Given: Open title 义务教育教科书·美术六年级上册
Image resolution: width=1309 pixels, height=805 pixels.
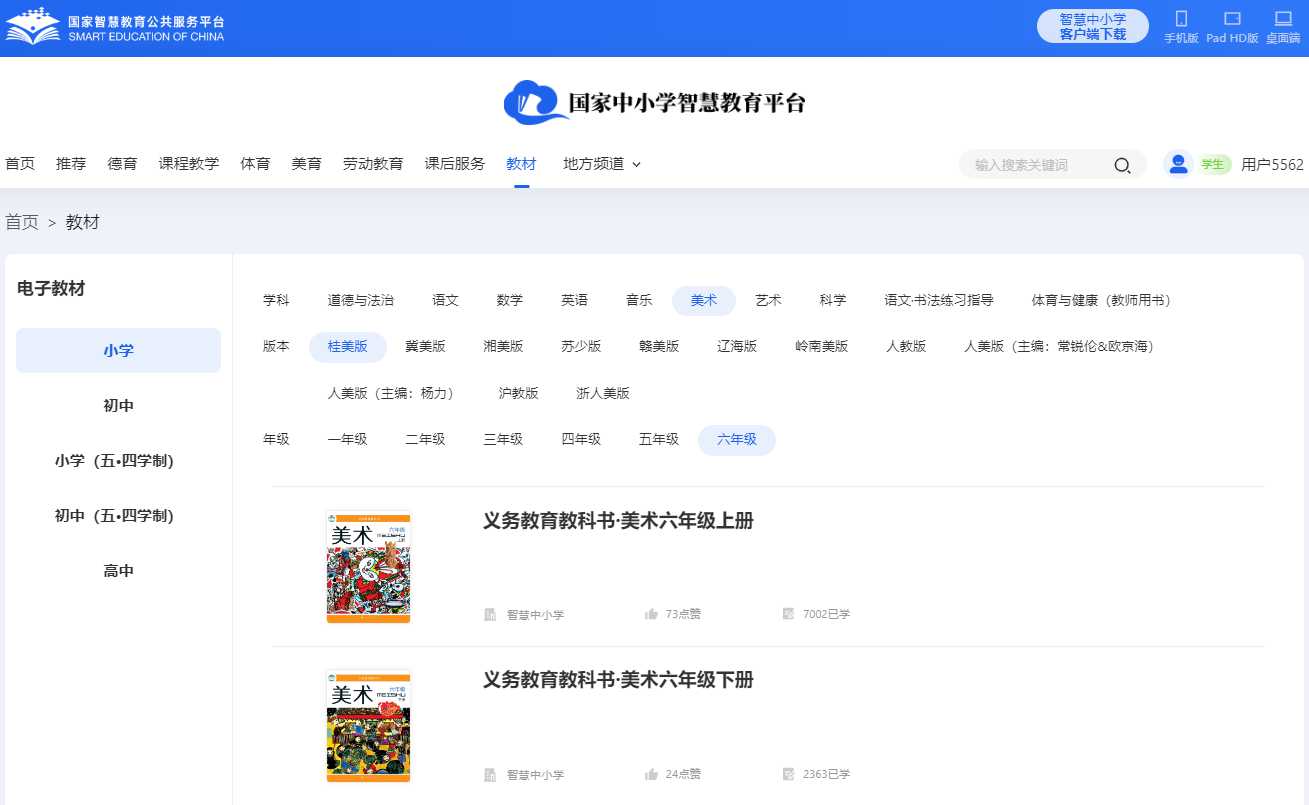Looking at the screenshot, I should (x=618, y=521).
